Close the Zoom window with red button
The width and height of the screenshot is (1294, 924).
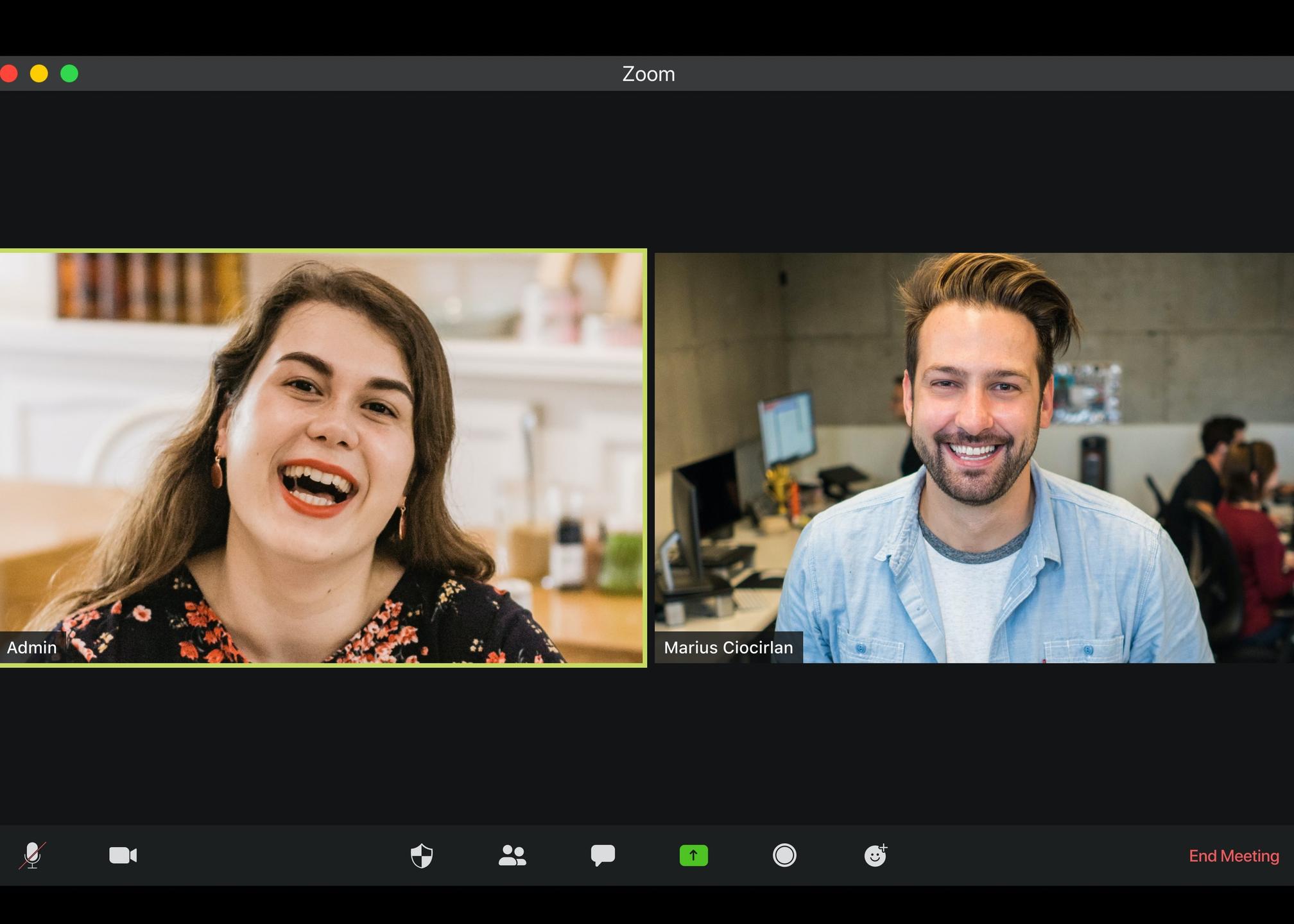point(9,74)
